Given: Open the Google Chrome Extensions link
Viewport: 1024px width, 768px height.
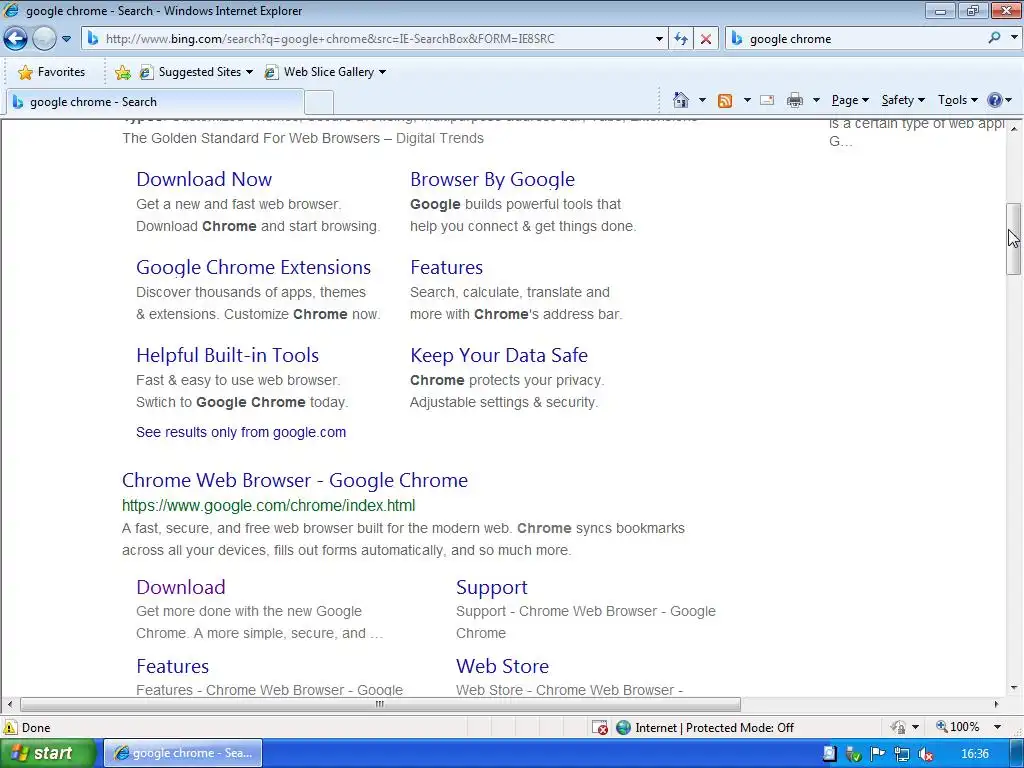Looking at the screenshot, I should click(253, 268).
